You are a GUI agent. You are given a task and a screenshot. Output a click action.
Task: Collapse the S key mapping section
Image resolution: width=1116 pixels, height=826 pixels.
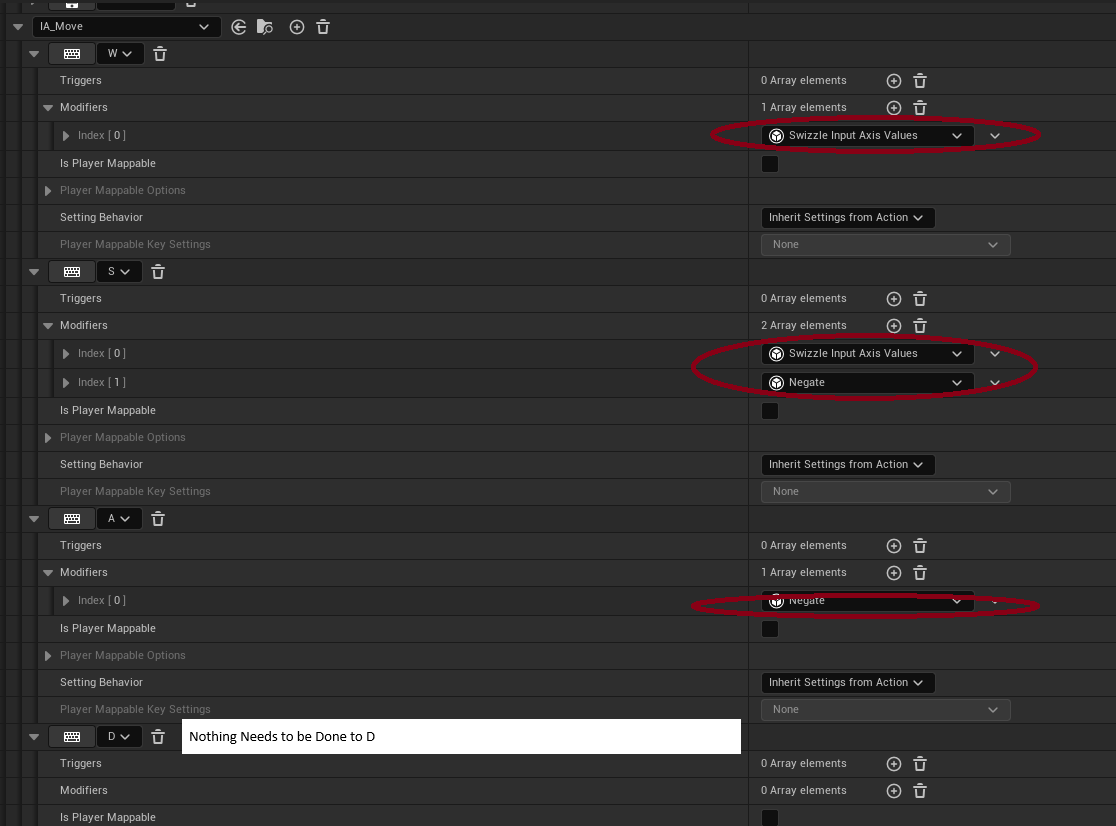(x=33, y=272)
